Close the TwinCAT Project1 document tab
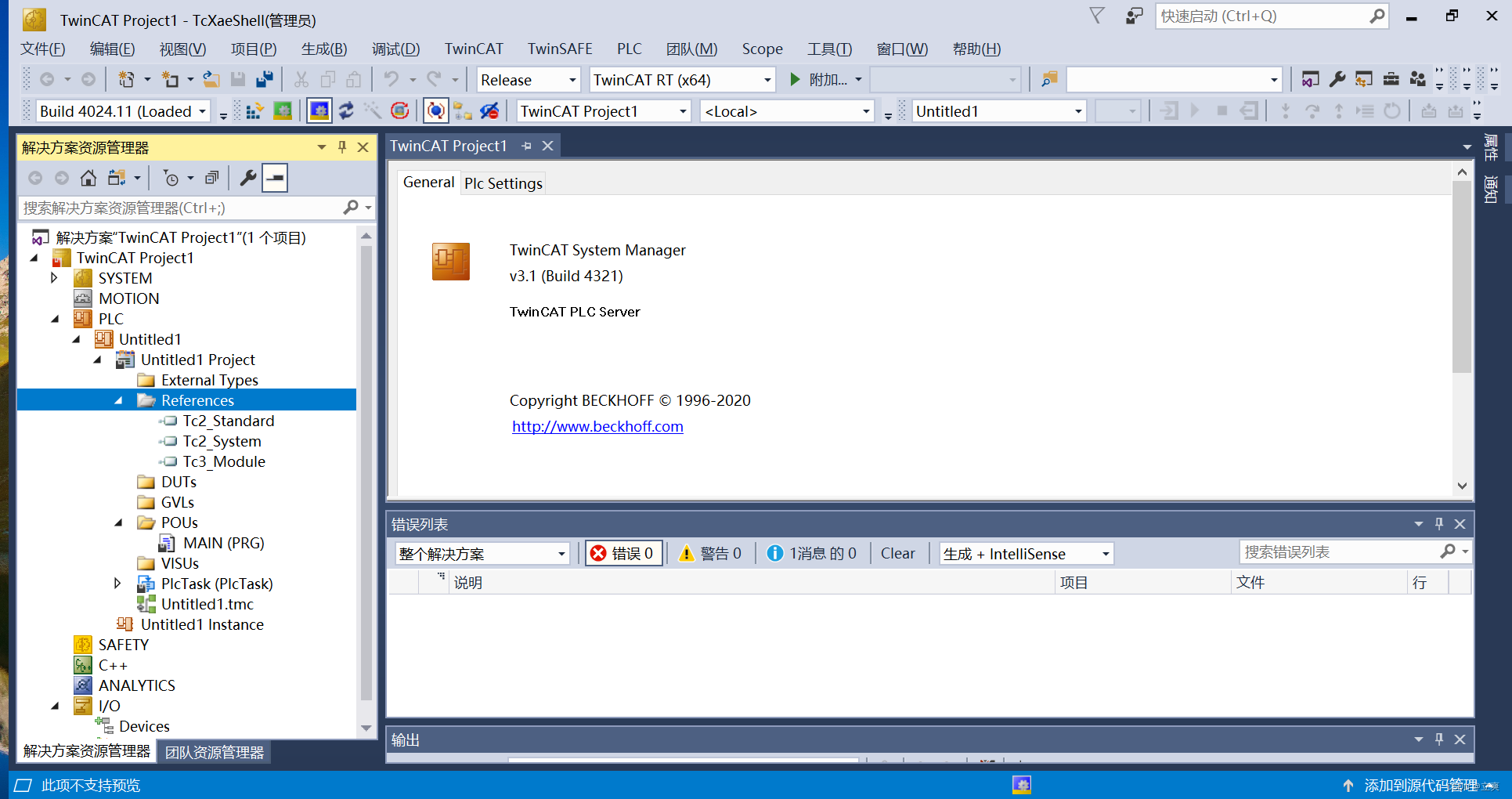The height and width of the screenshot is (799, 1512). click(x=548, y=146)
